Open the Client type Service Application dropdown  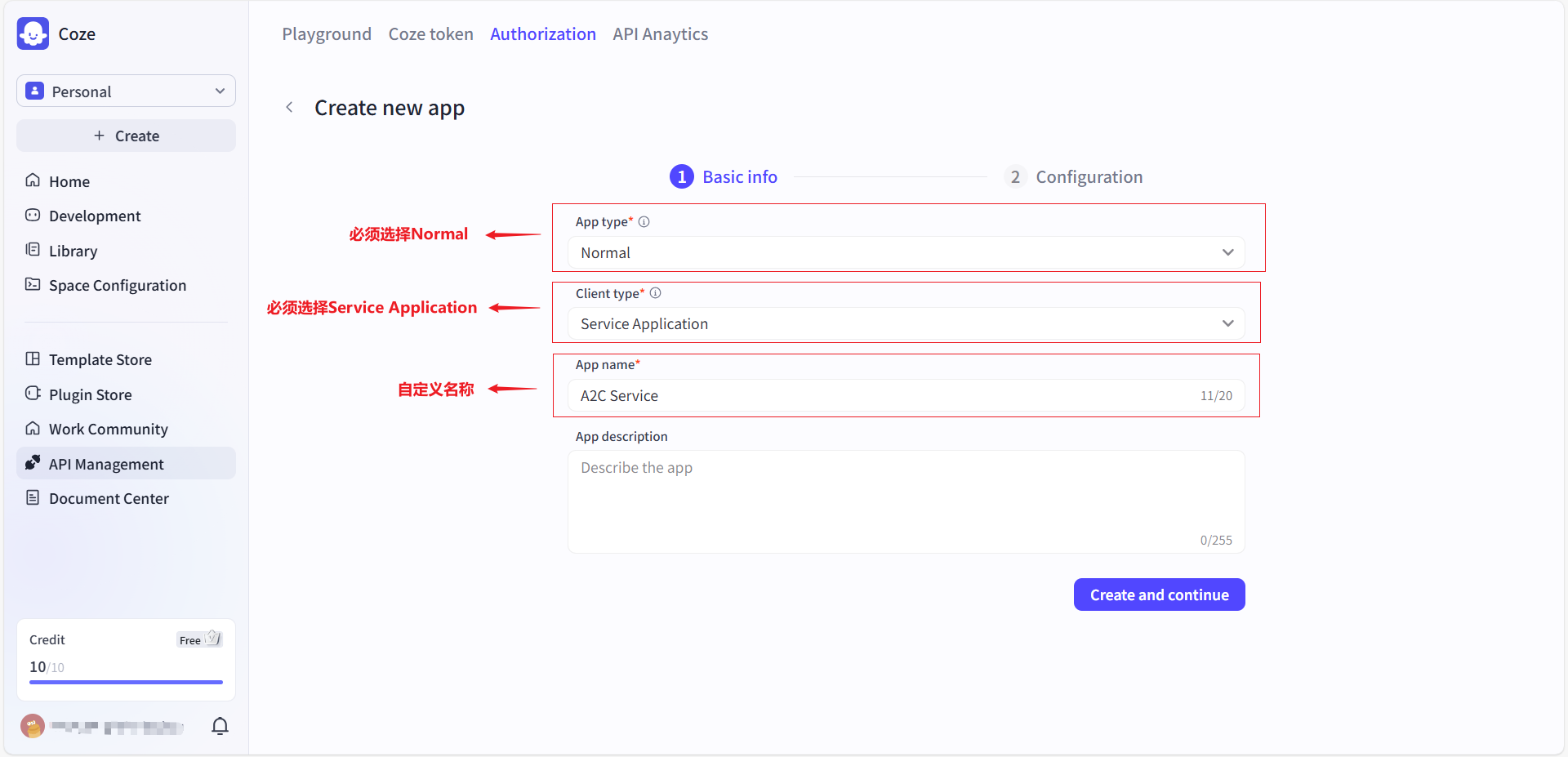tap(906, 324)
